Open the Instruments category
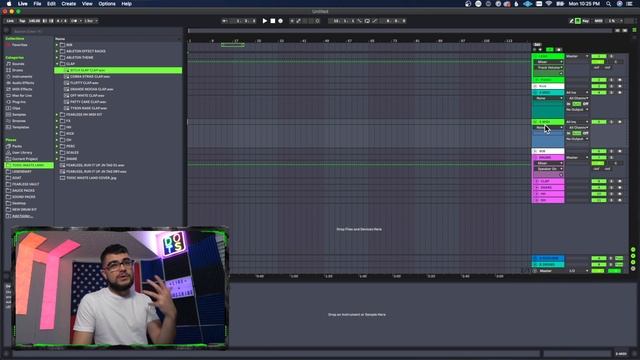Screen dimensions: 640x360 (22, 77)
